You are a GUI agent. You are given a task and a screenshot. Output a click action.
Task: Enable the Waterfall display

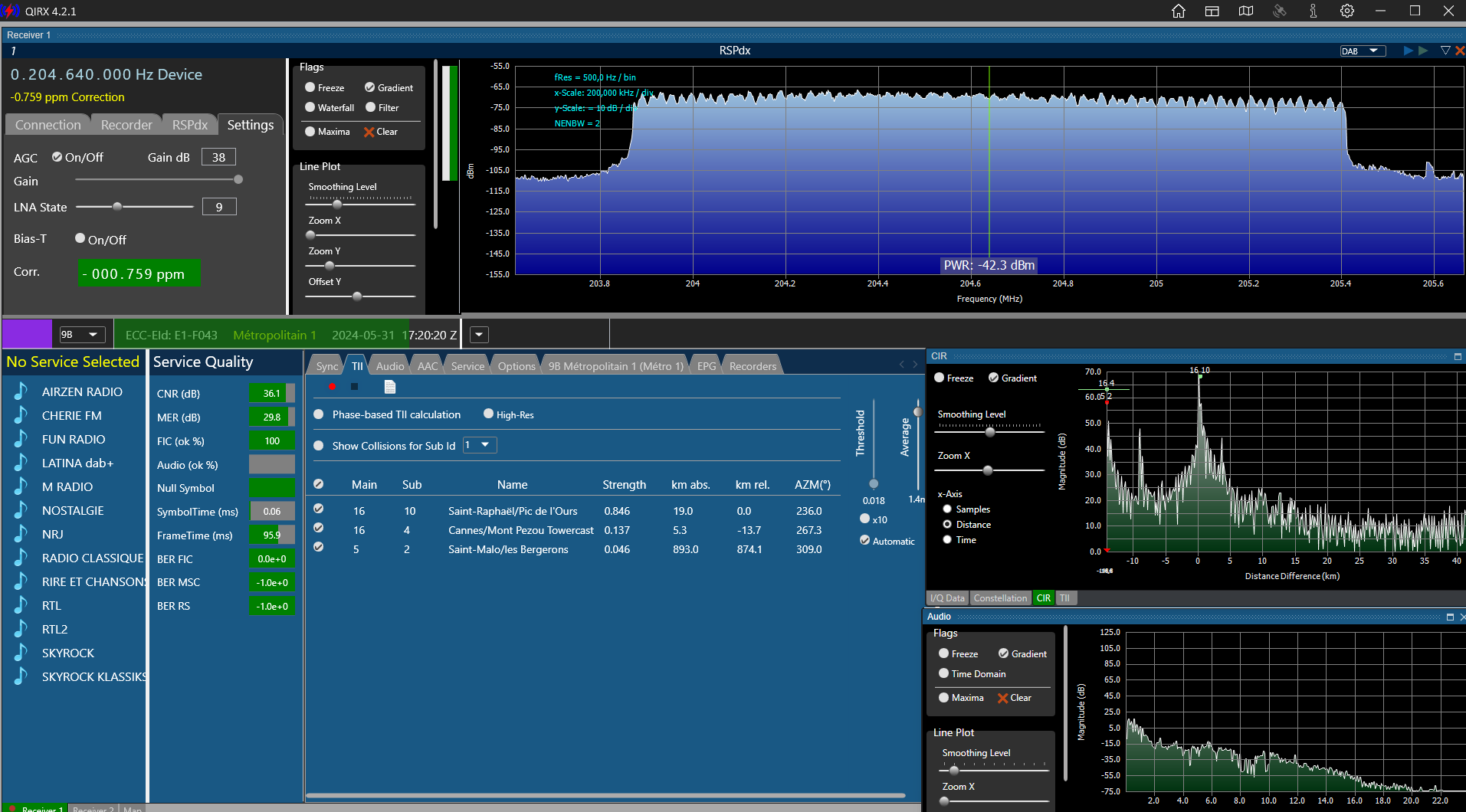310,107
